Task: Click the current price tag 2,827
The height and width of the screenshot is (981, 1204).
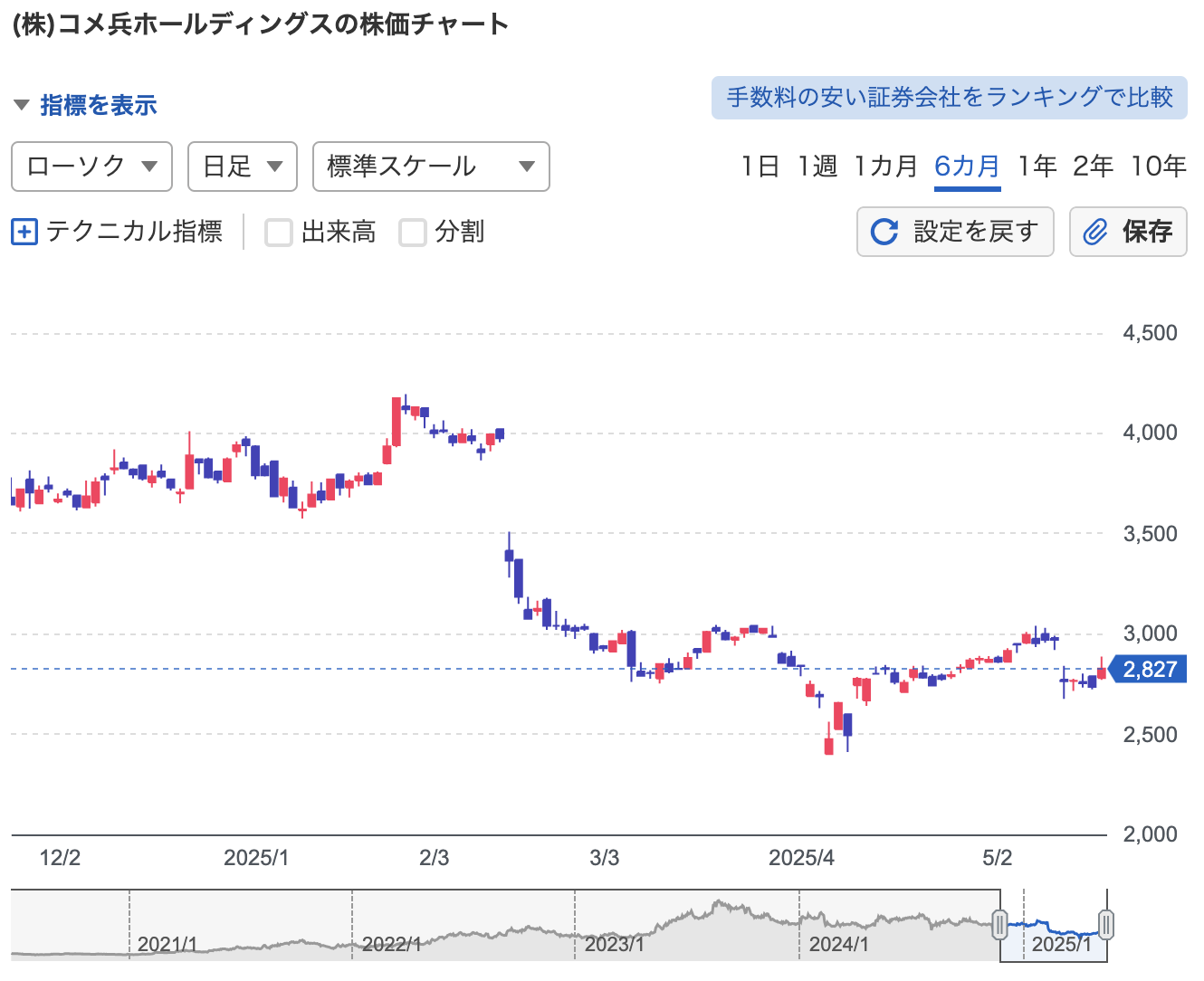Action: 1148,670
